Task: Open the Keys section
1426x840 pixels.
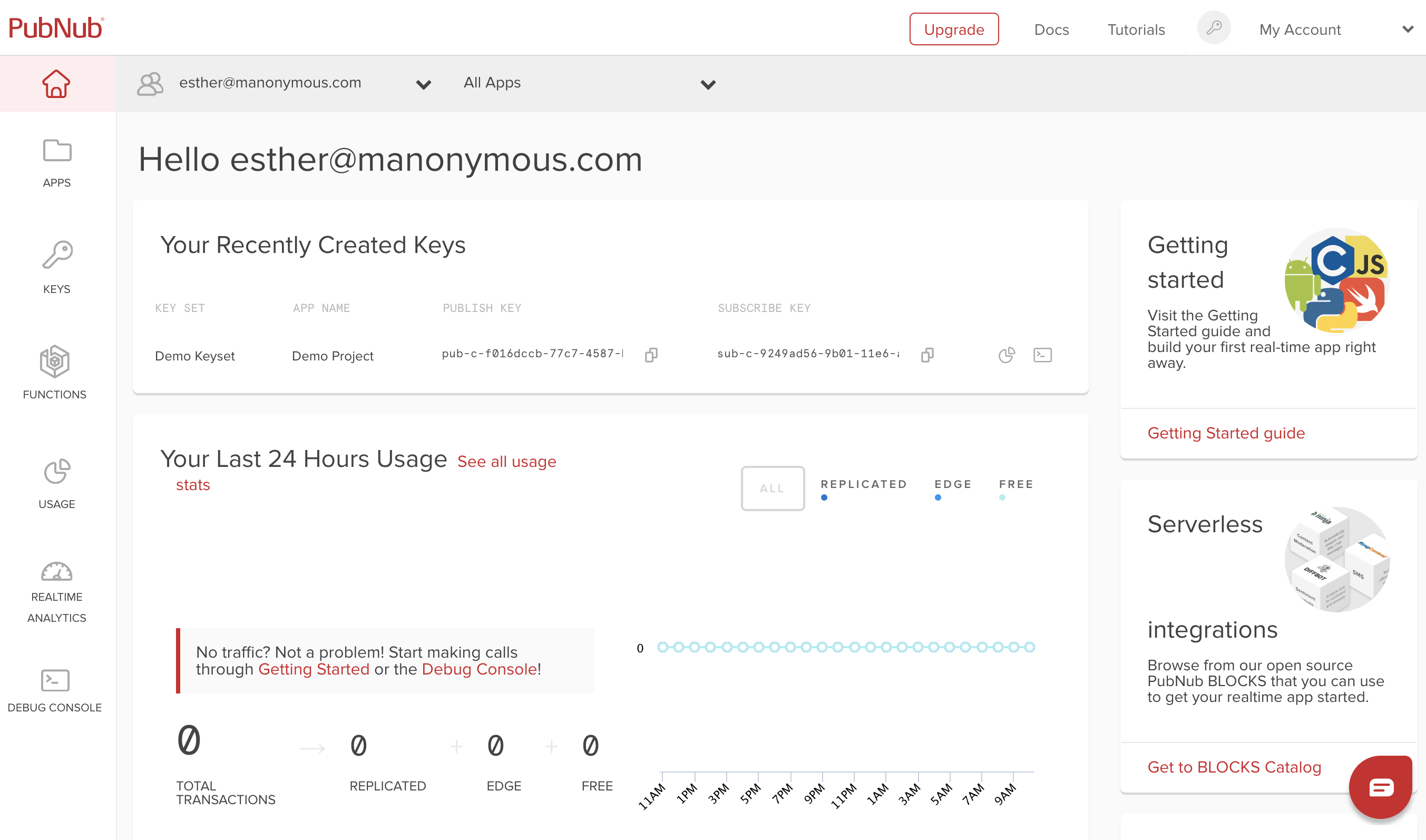Action: pyautogui.click(x=56, y=267)
